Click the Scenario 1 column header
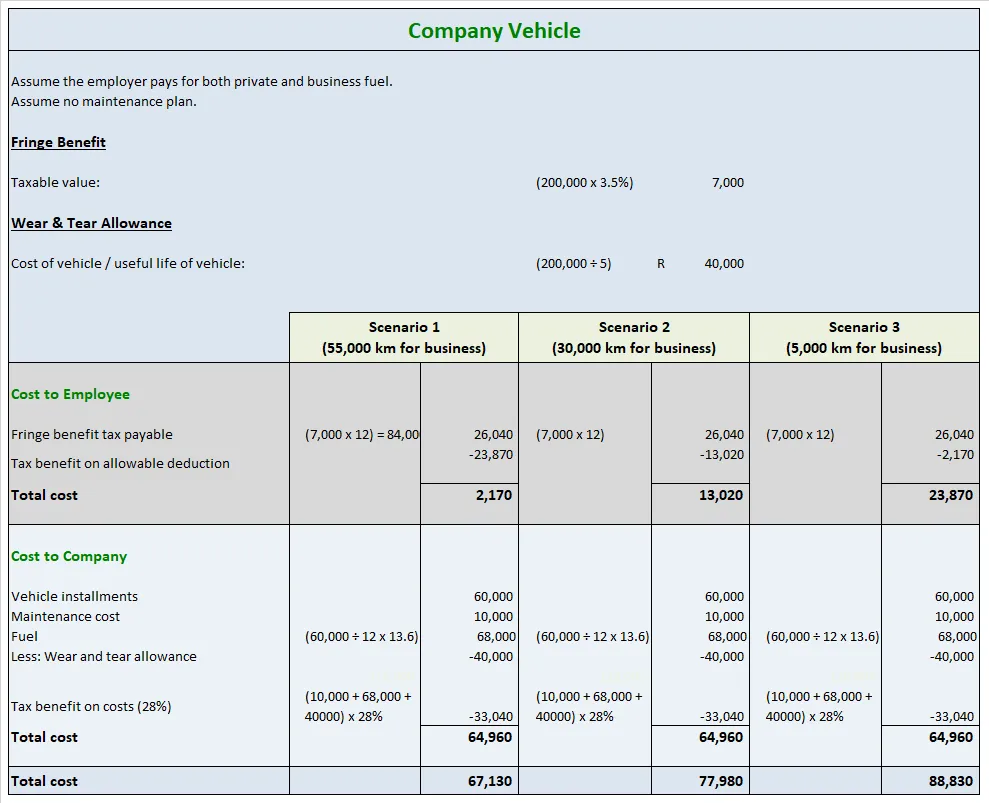 tap(404, 337)
